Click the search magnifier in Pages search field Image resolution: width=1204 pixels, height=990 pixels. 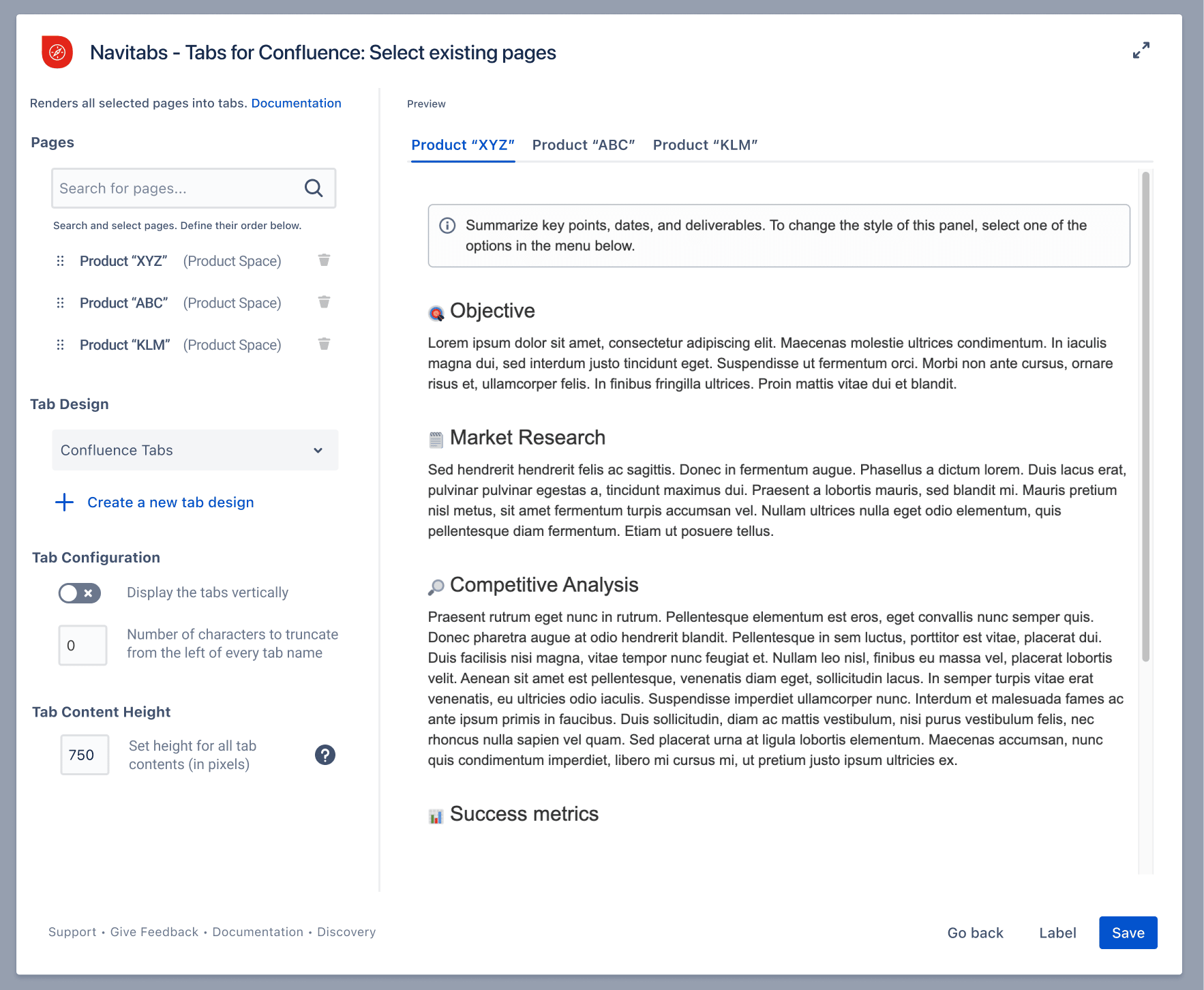[x=314, y=188]
